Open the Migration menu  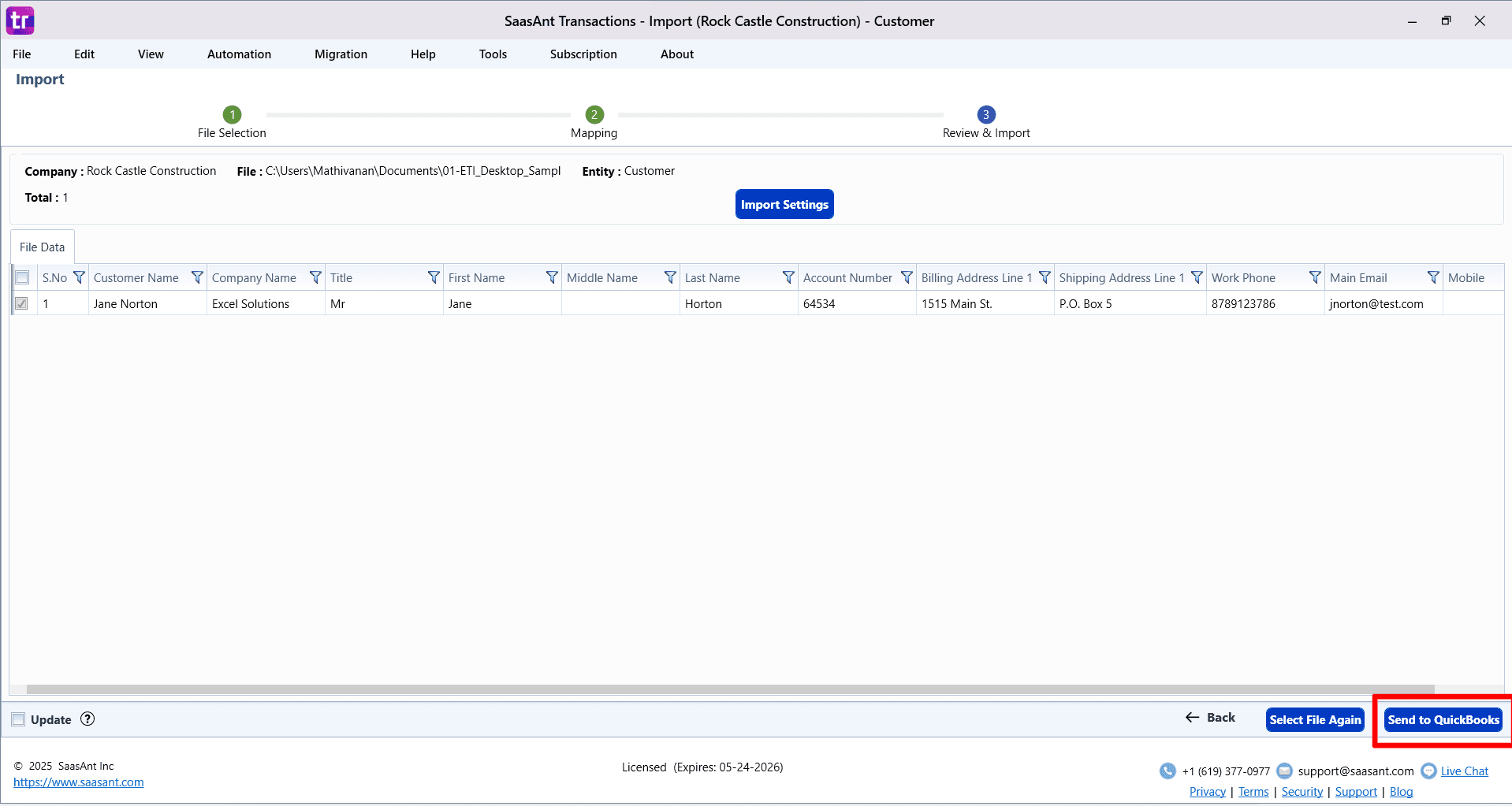341,54
